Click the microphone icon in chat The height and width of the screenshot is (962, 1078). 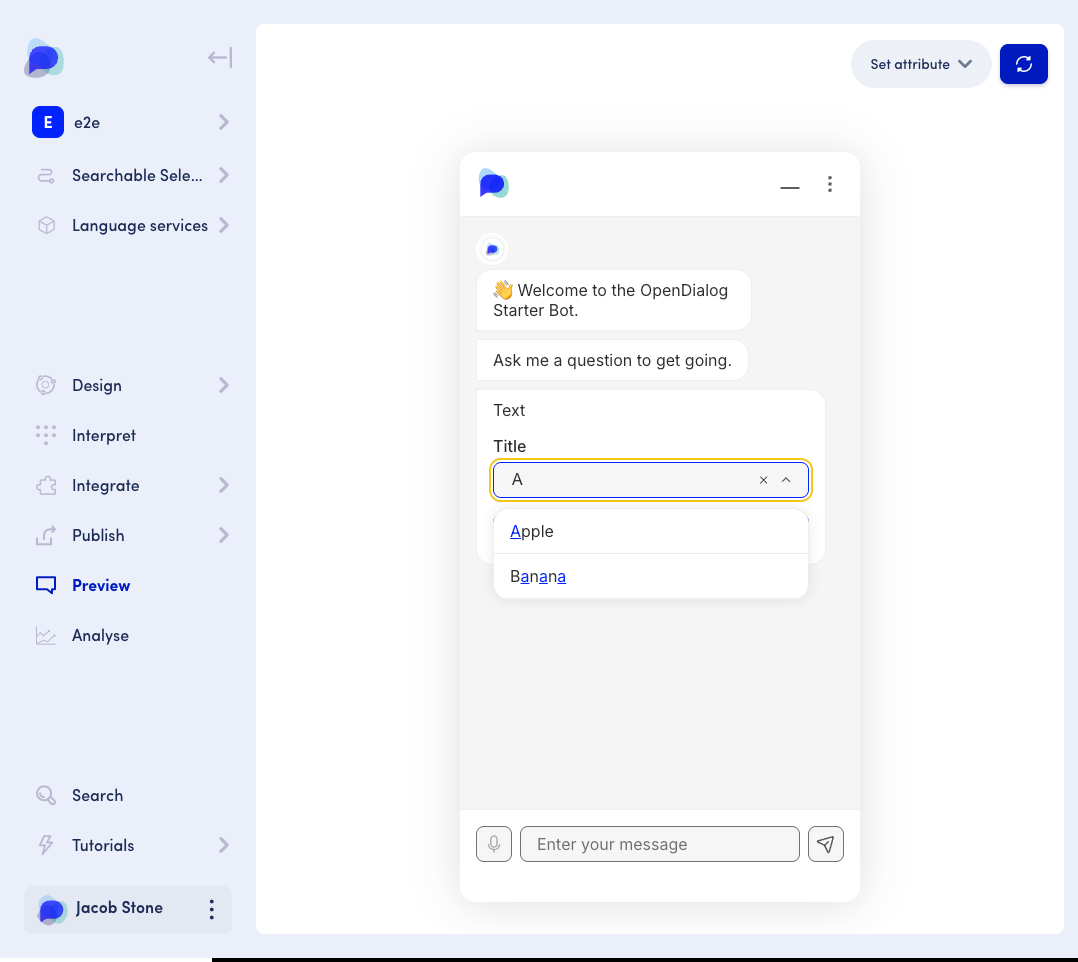pyautogui.click(x=494, y=844)
